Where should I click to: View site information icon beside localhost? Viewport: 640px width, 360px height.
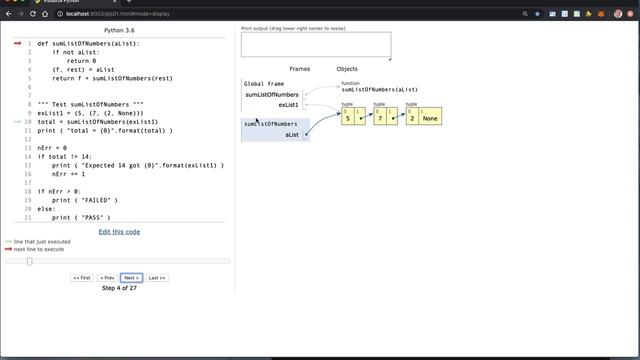[x=60, y=14]
